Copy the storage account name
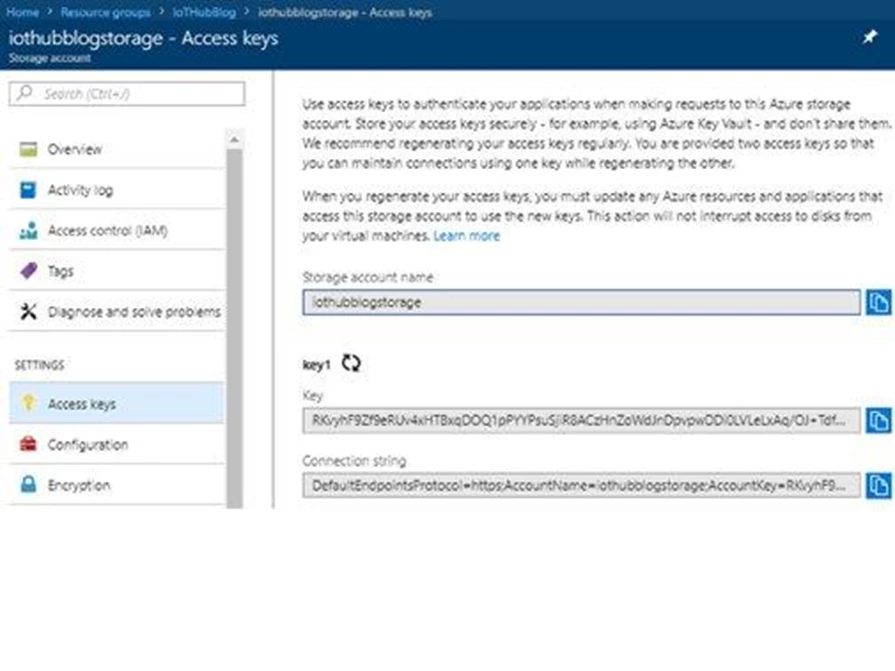Viewport: 895px width, 671px height. click(x=878, y=302)
